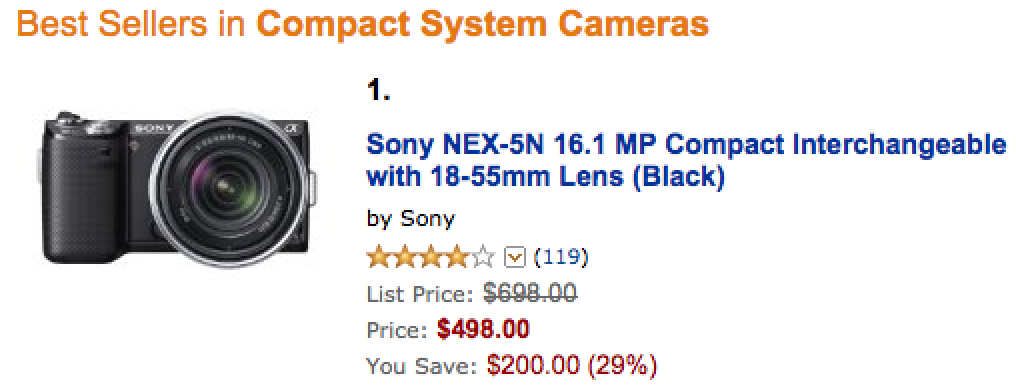The width and height of the screenshot is (1016, 386).
Task: Click the bestseller rank number 1
Action: tap(378, 93)
